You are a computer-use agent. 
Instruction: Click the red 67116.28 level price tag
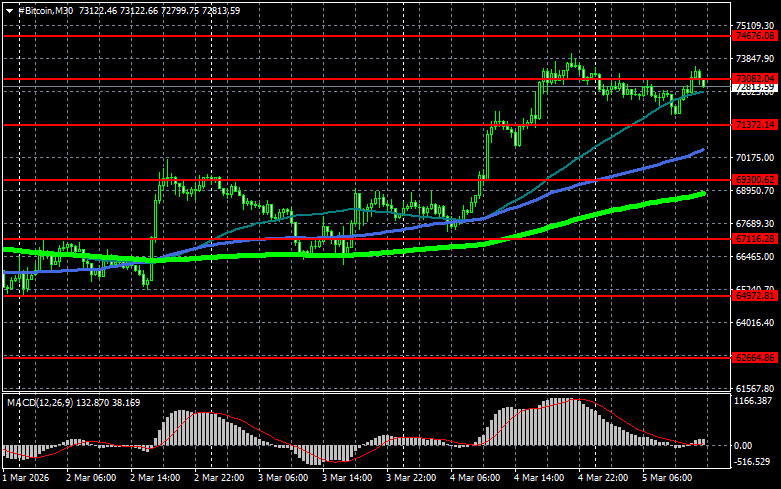tap(755, 239)
